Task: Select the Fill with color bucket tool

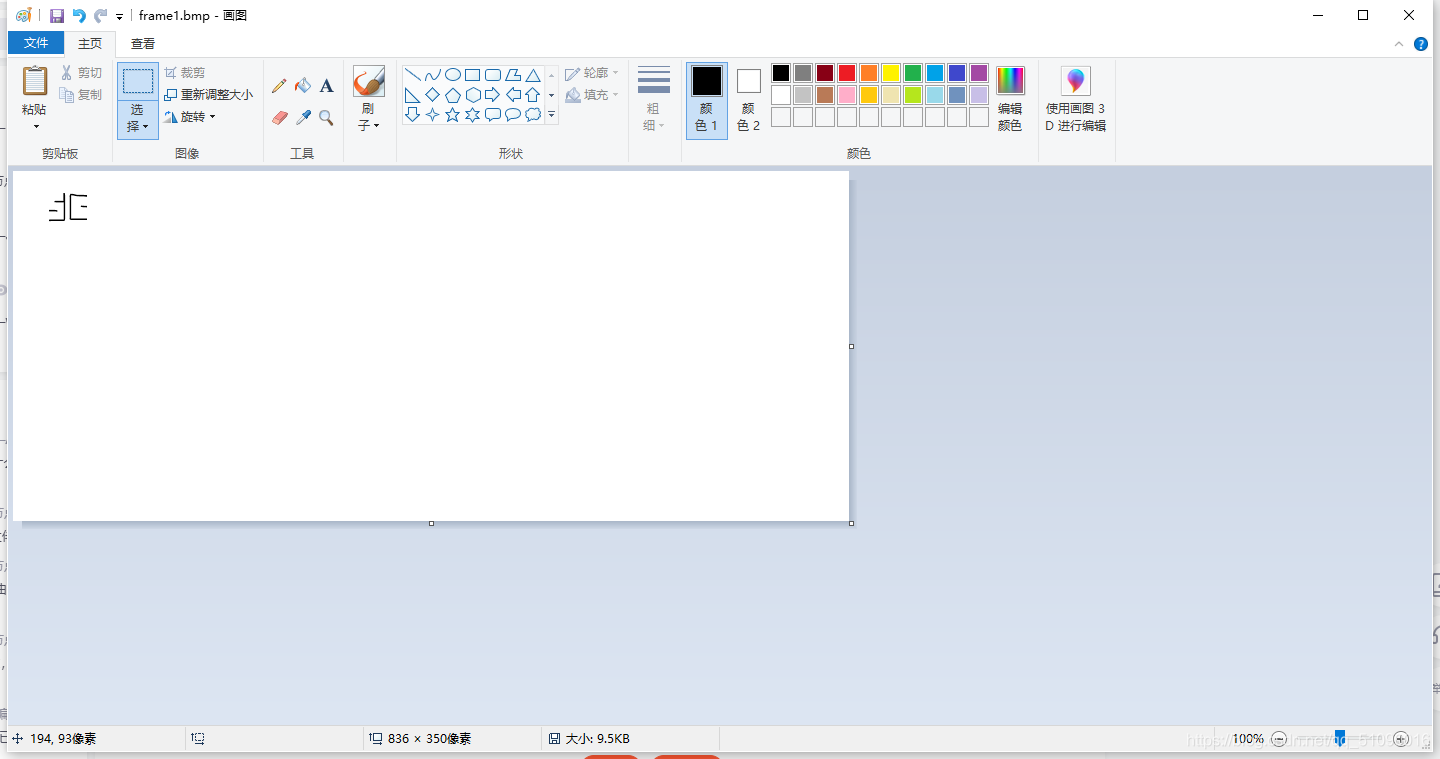Action: click(303, 86)
